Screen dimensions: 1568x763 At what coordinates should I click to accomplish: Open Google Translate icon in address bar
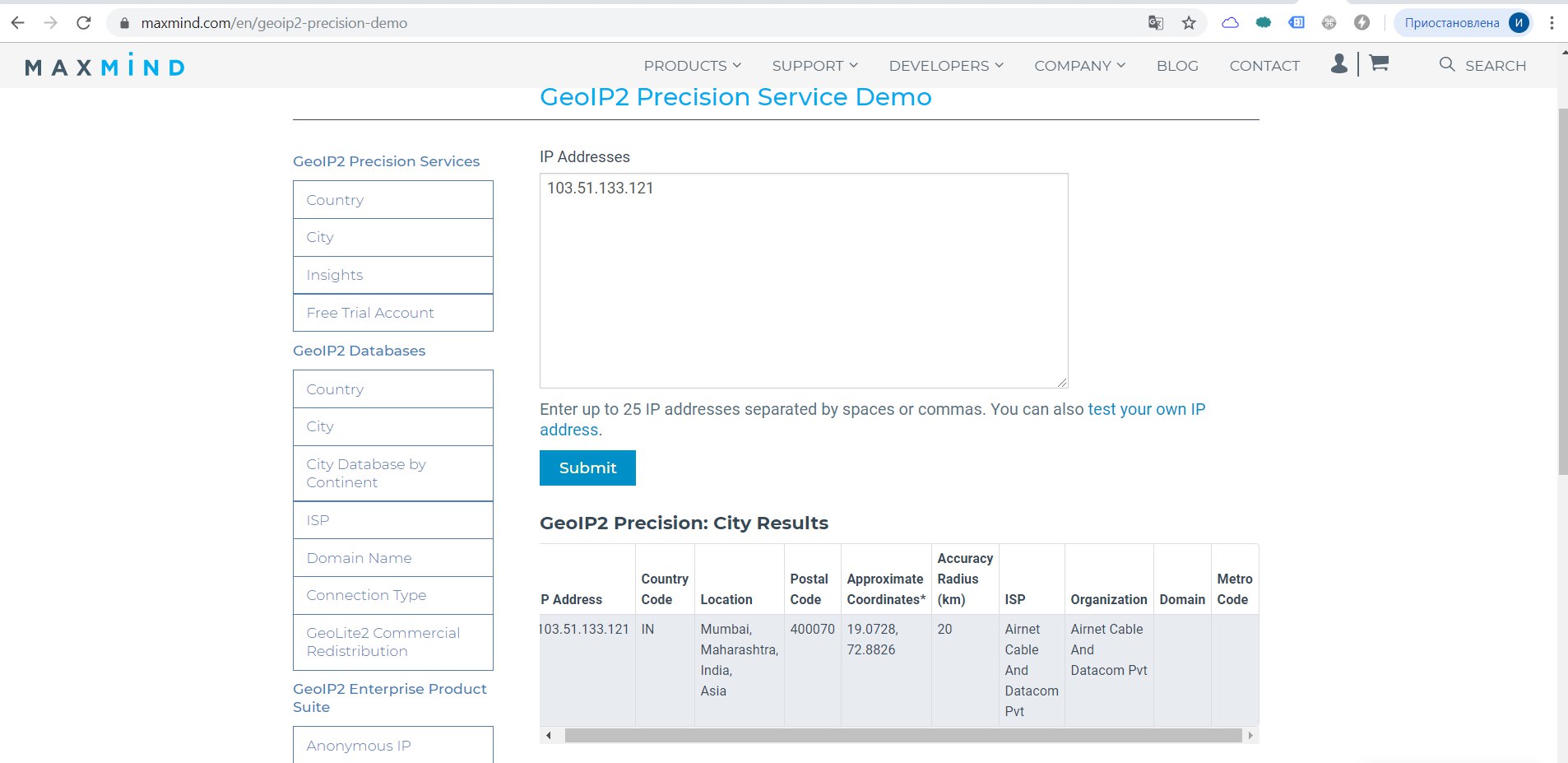(1156, 23)
